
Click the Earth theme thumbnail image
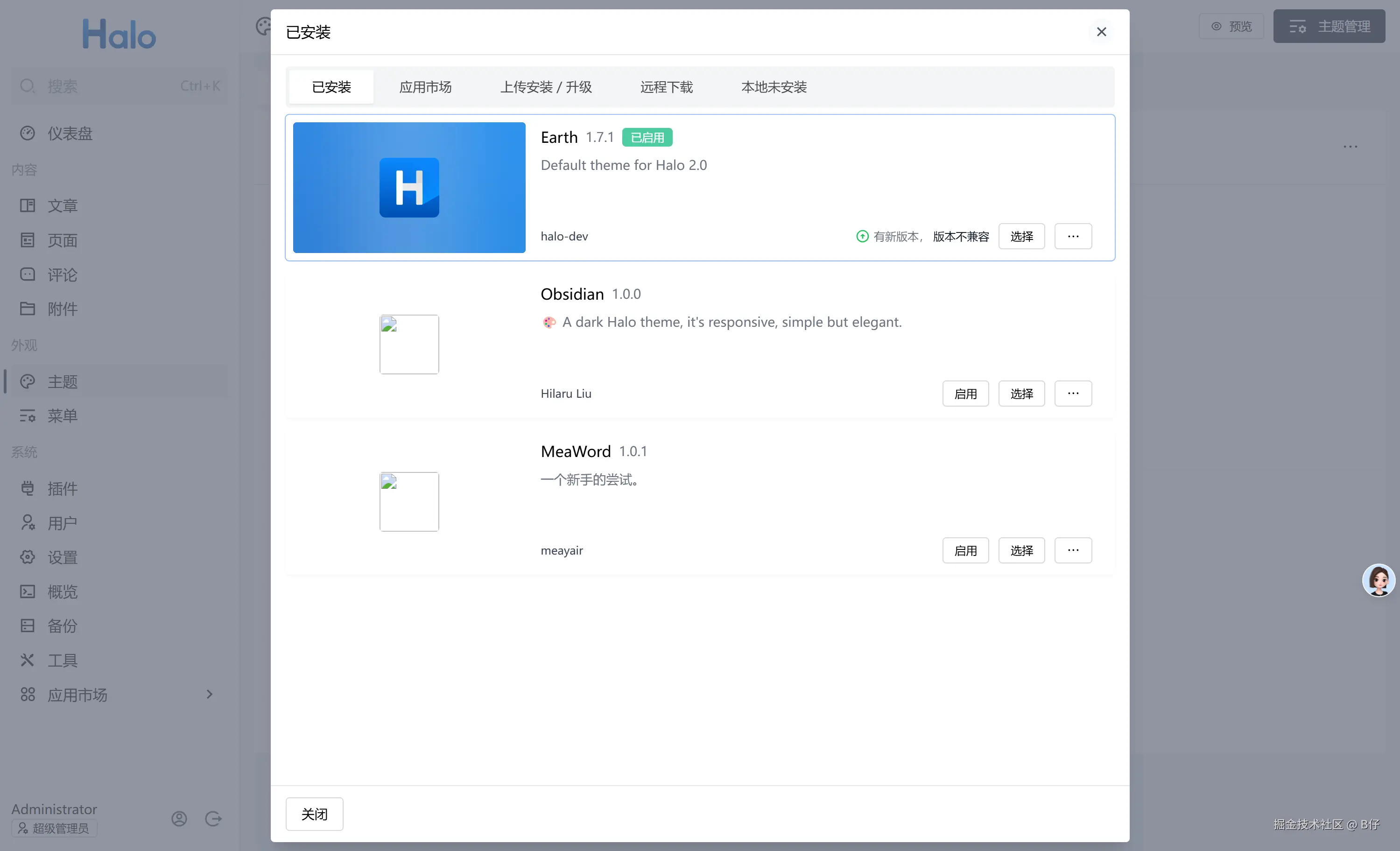click(409, 188)
